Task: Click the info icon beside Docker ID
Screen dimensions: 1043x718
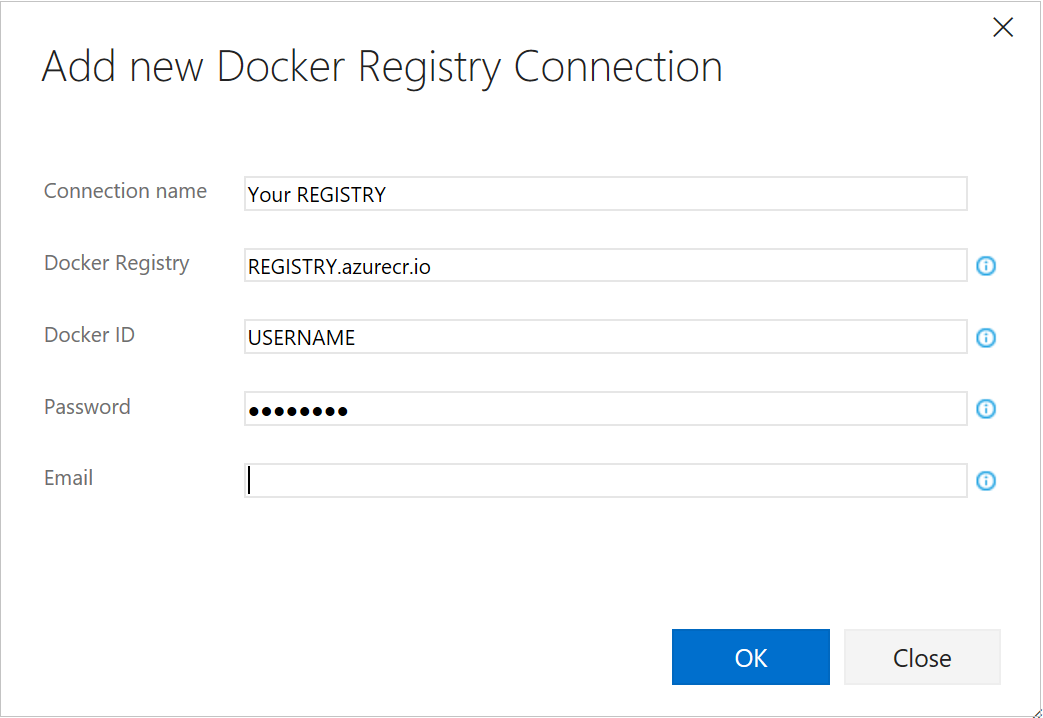Action: (986, 338)
